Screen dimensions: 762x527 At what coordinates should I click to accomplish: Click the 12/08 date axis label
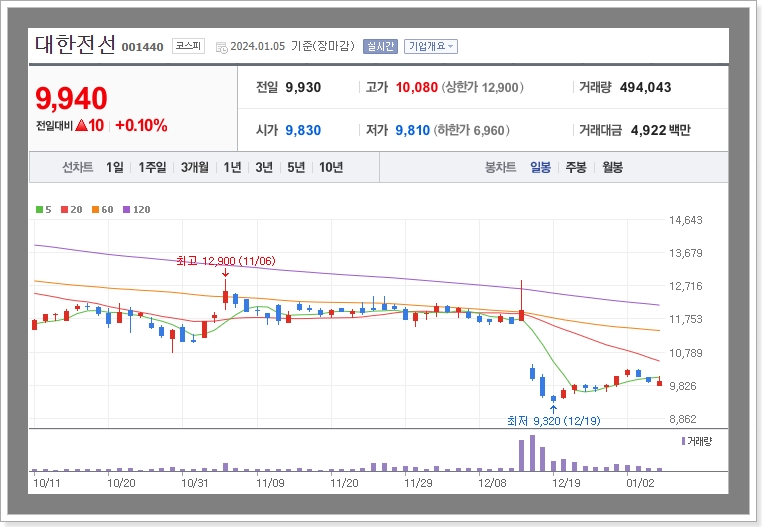tap(492, 483)
